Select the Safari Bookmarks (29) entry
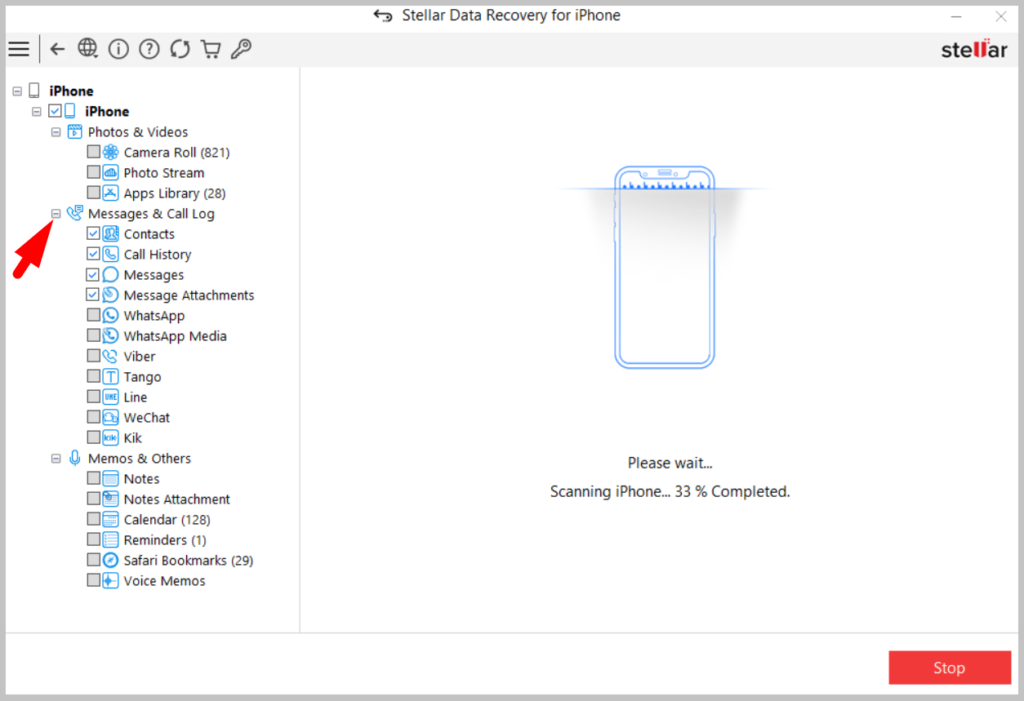Image resolution: width=1024 pixels, height=701 pixels. coord(188,561)
